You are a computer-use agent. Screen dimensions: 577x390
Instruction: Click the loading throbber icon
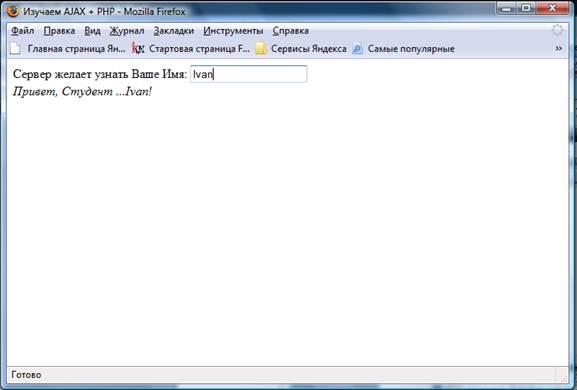tap(557, 30)
